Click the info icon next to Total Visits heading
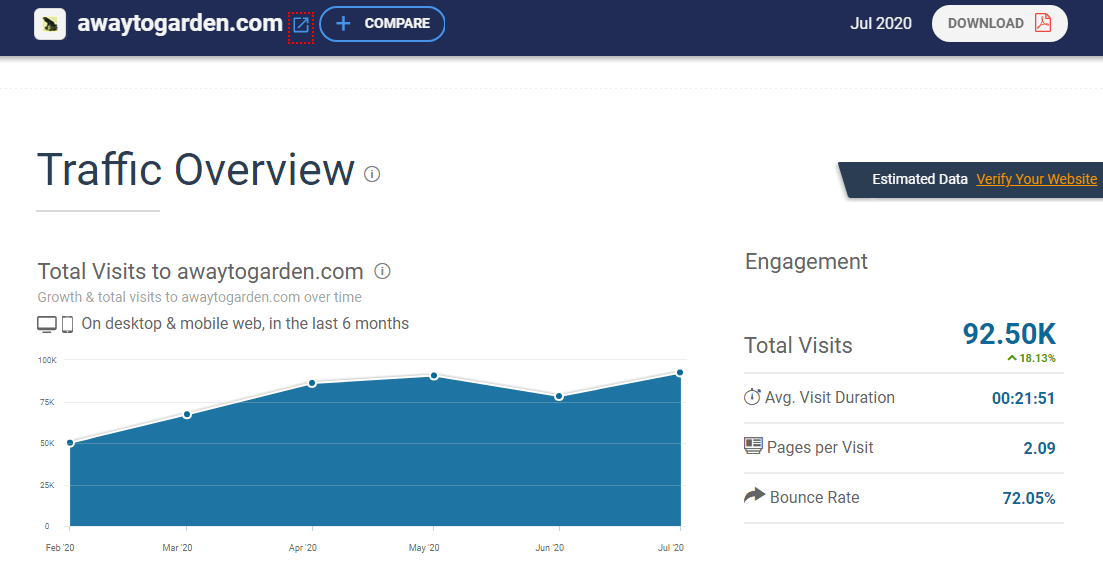The width and height of the screenshot is (1103, 583). (x=382, y=271)
